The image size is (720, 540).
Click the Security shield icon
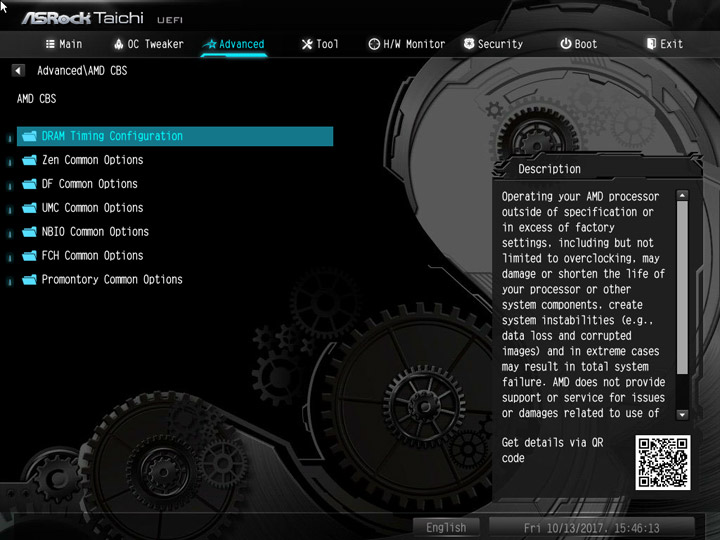[x=469, y=44]
